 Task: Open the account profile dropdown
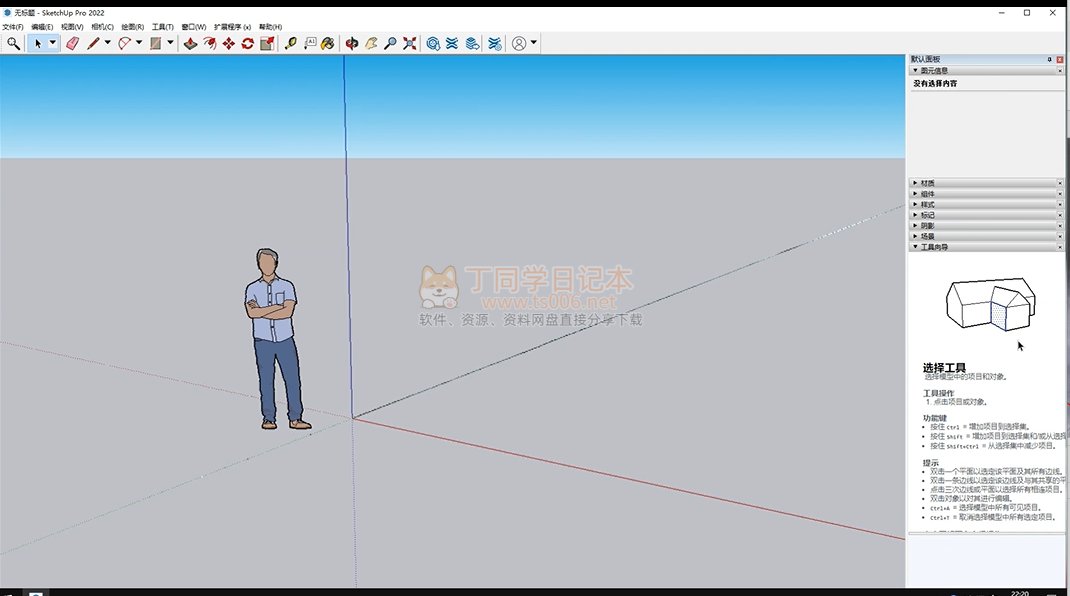tap(534, 44)
